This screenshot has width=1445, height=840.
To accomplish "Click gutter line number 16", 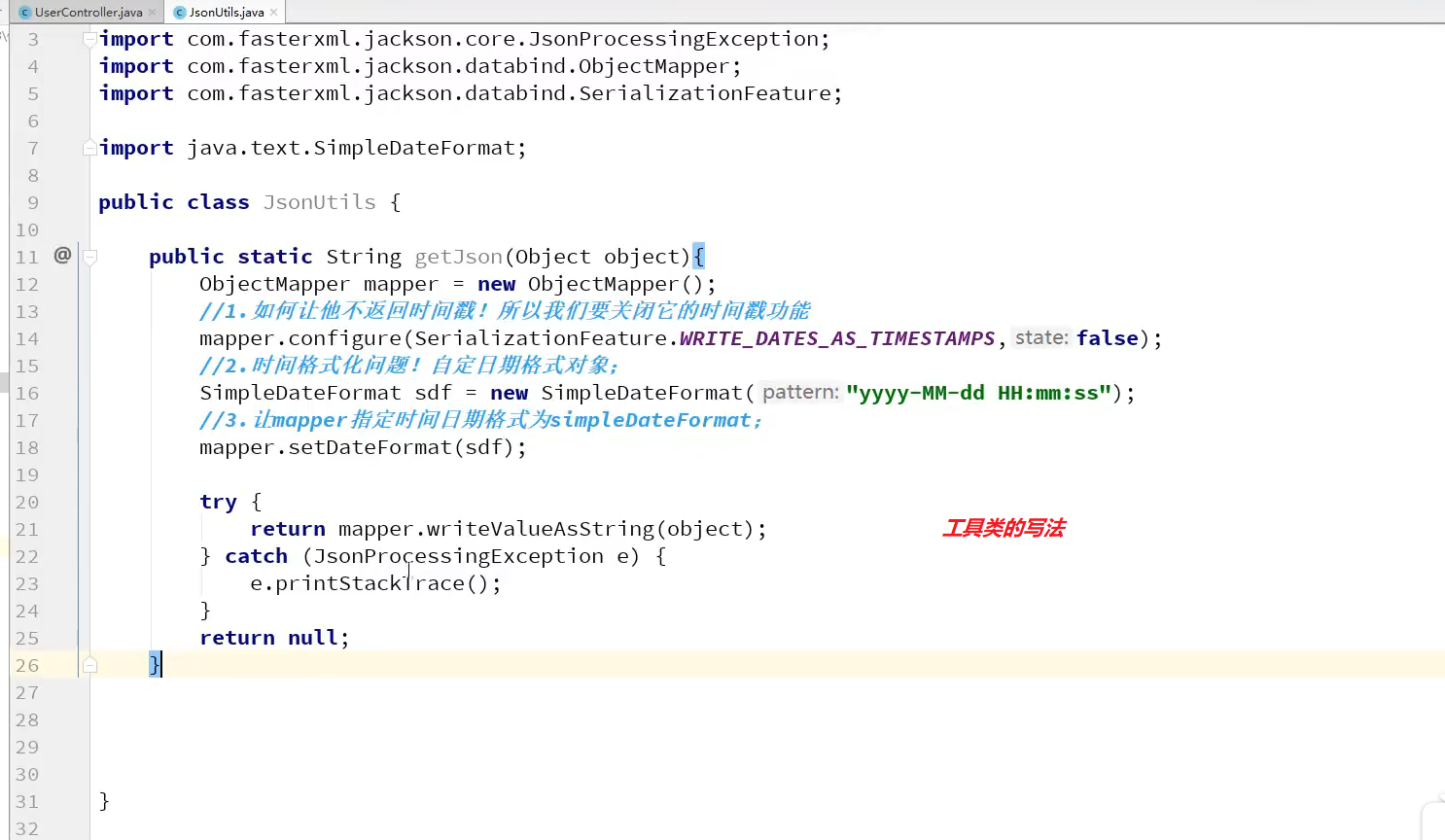I will click(x=27, y=393).
